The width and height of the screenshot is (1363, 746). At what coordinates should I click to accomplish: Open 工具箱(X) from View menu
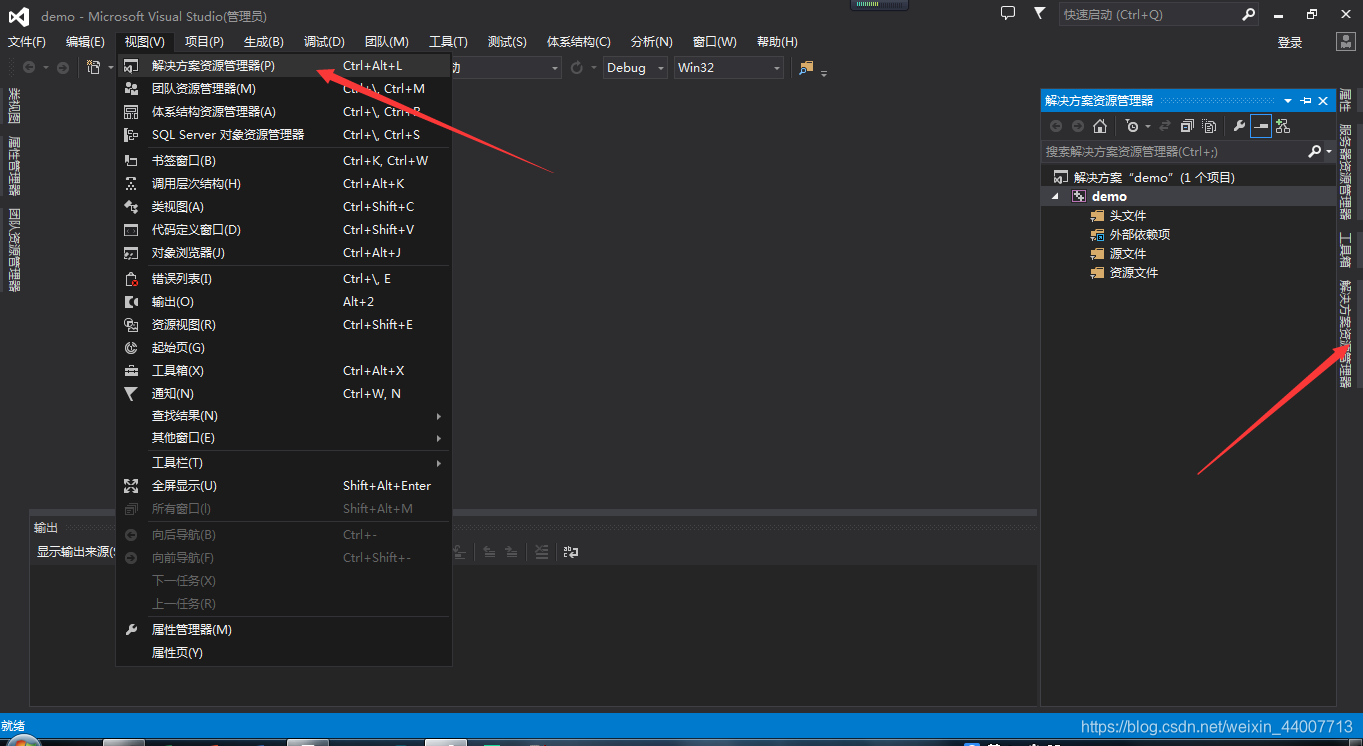point(284,370)
